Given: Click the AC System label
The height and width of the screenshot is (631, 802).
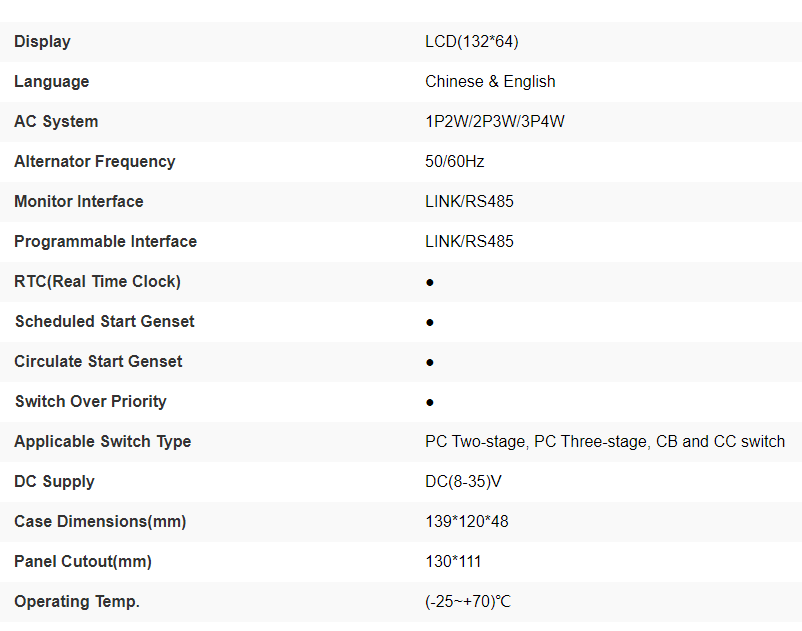Looking at the screenshot, I should [56, 122].
